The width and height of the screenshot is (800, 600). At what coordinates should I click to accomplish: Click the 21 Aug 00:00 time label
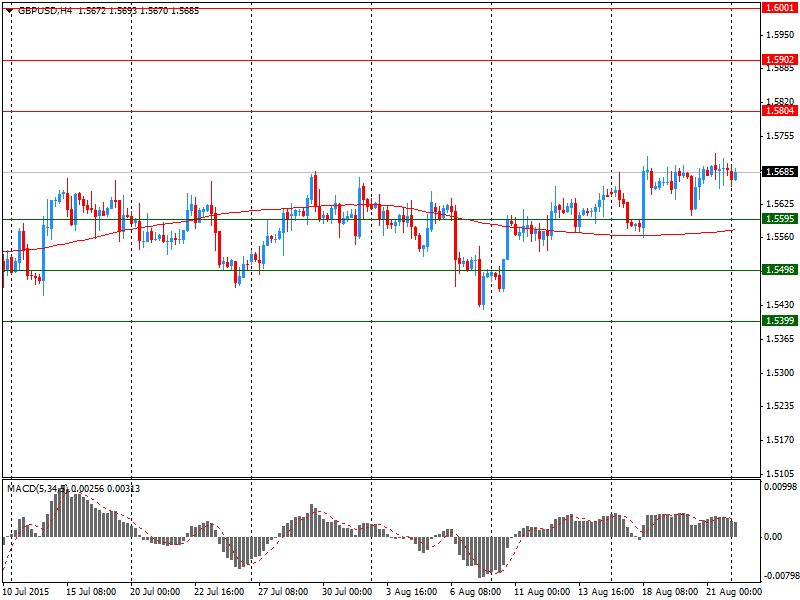[732, 592]
